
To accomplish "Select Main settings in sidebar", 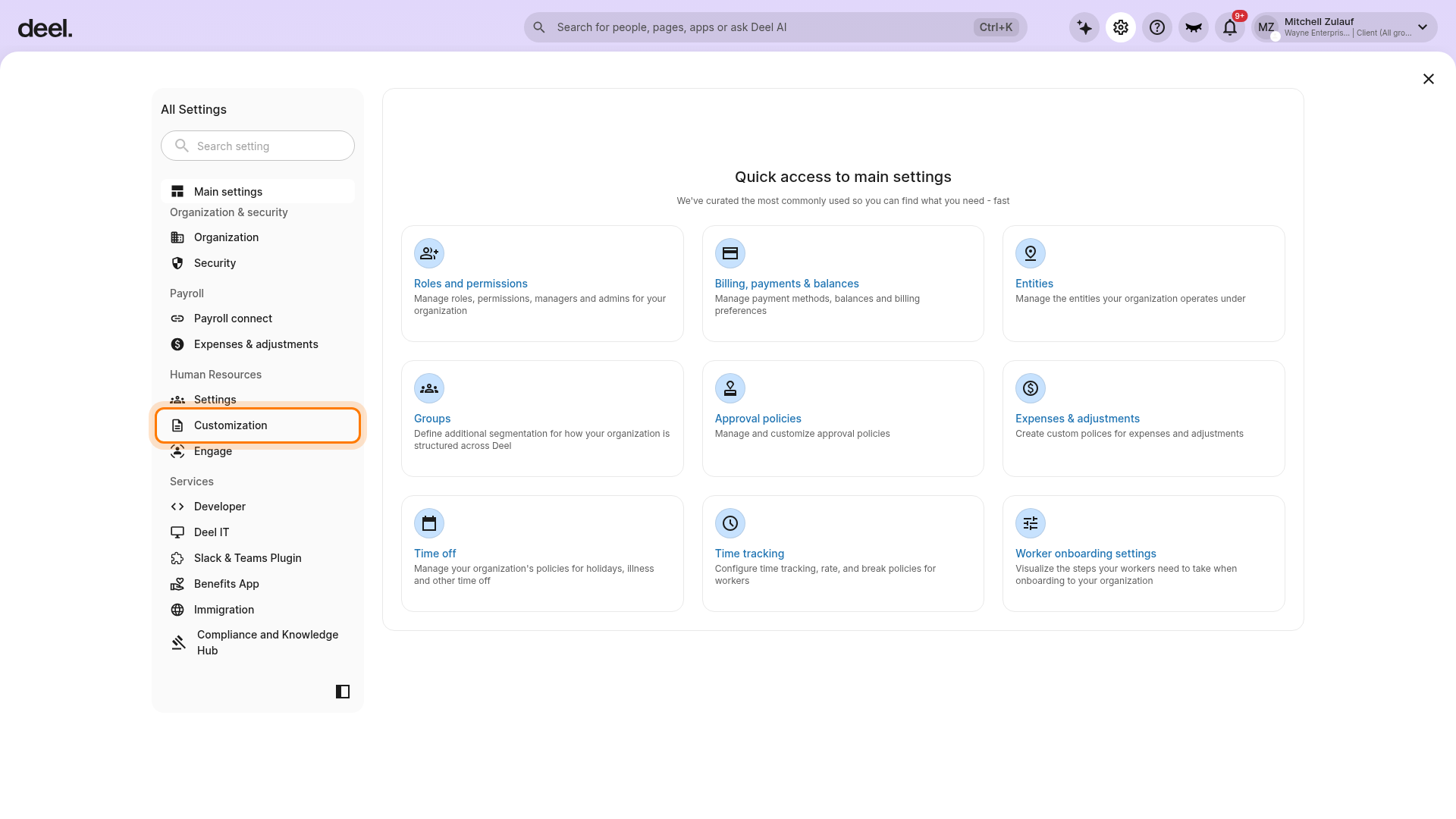I will click(258, 191).
